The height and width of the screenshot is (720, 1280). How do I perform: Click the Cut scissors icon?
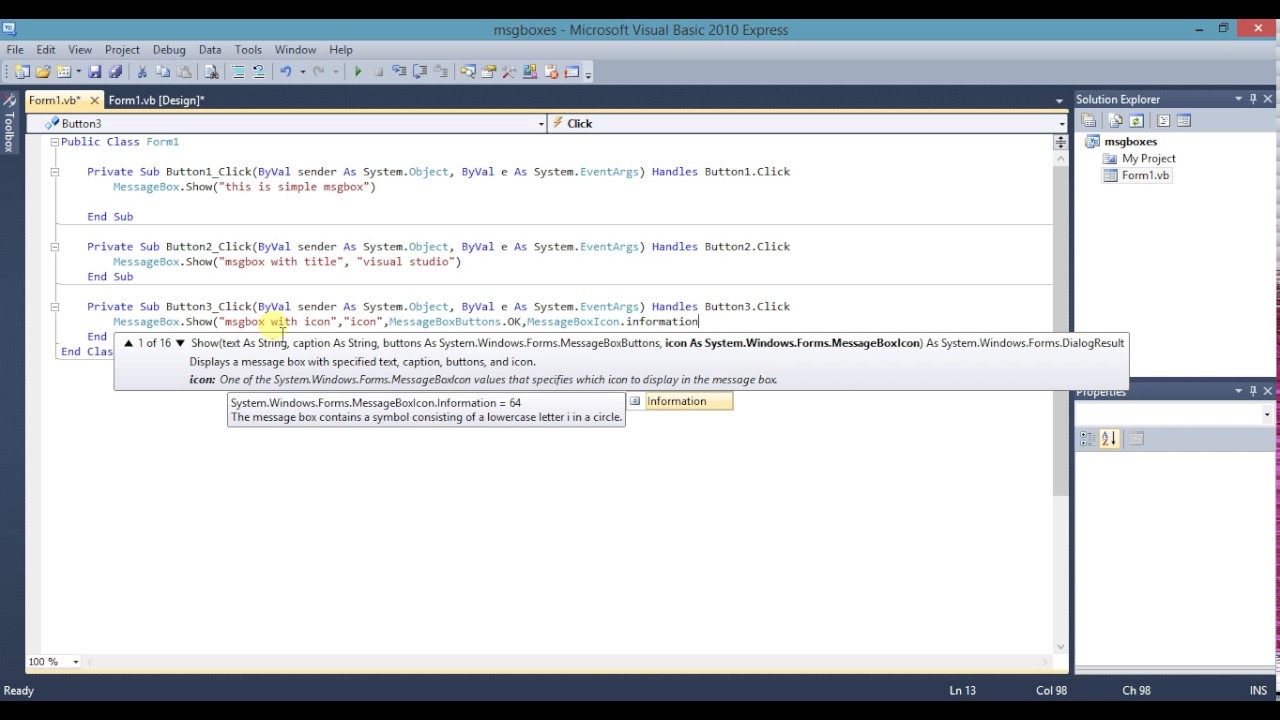[x=141, y=72]
